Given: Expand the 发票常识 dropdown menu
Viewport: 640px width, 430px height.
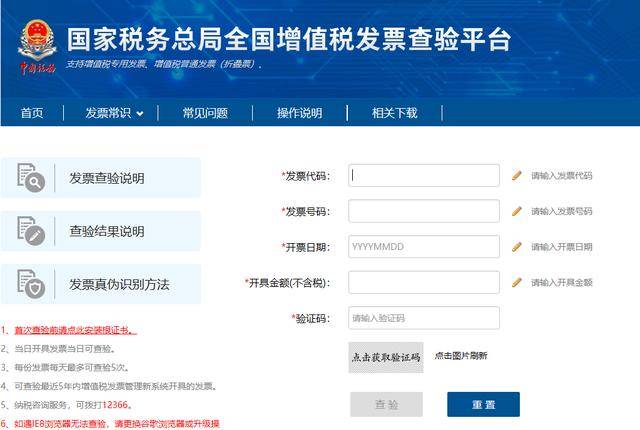Looking at the screenshot, I should [114, 113].
